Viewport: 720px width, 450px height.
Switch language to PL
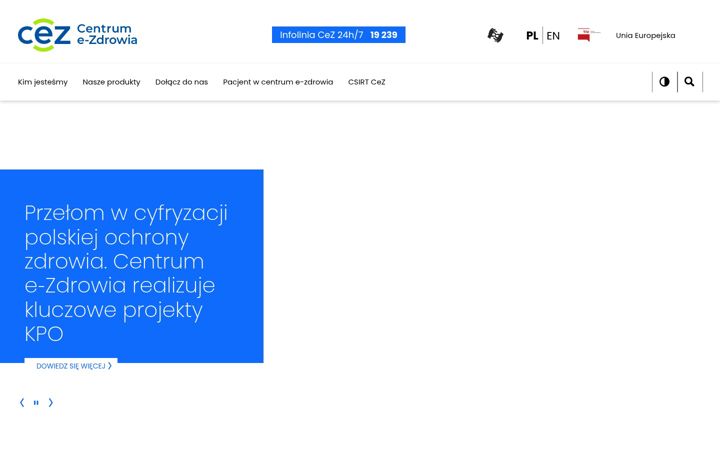click(x=532, y=35)
